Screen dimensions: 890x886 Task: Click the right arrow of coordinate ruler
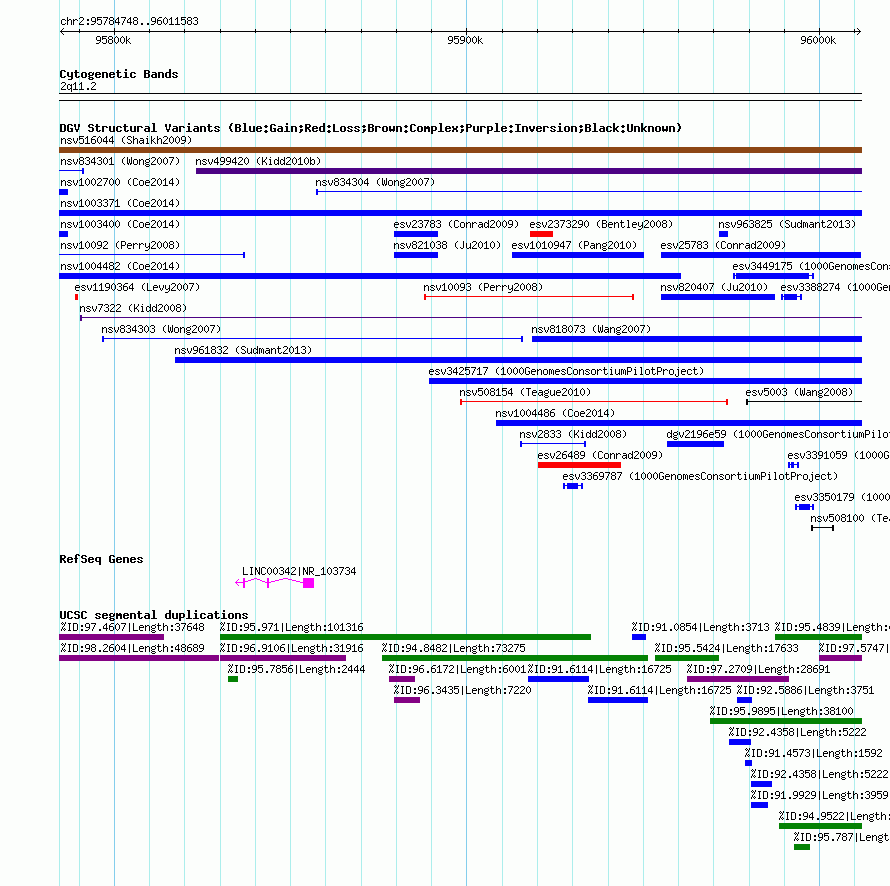(858, 31)
